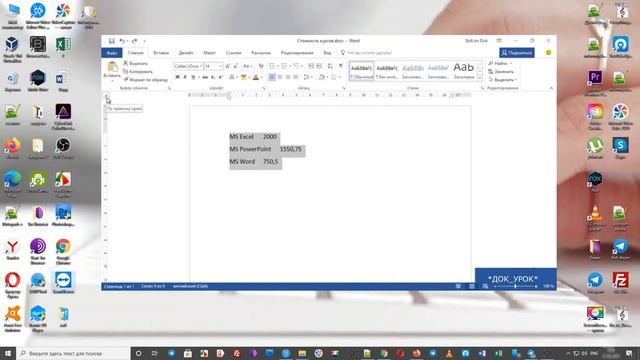This screenshot has width=640, height=360.
Task: Toggle strikethrough formatting
Action: pyautogui.click(x=205, y=77)
